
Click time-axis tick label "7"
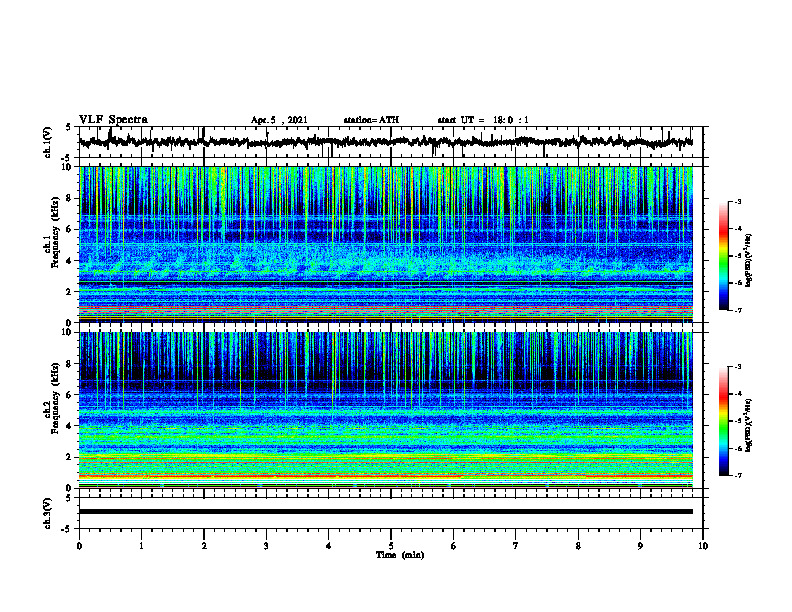point(516,546)
